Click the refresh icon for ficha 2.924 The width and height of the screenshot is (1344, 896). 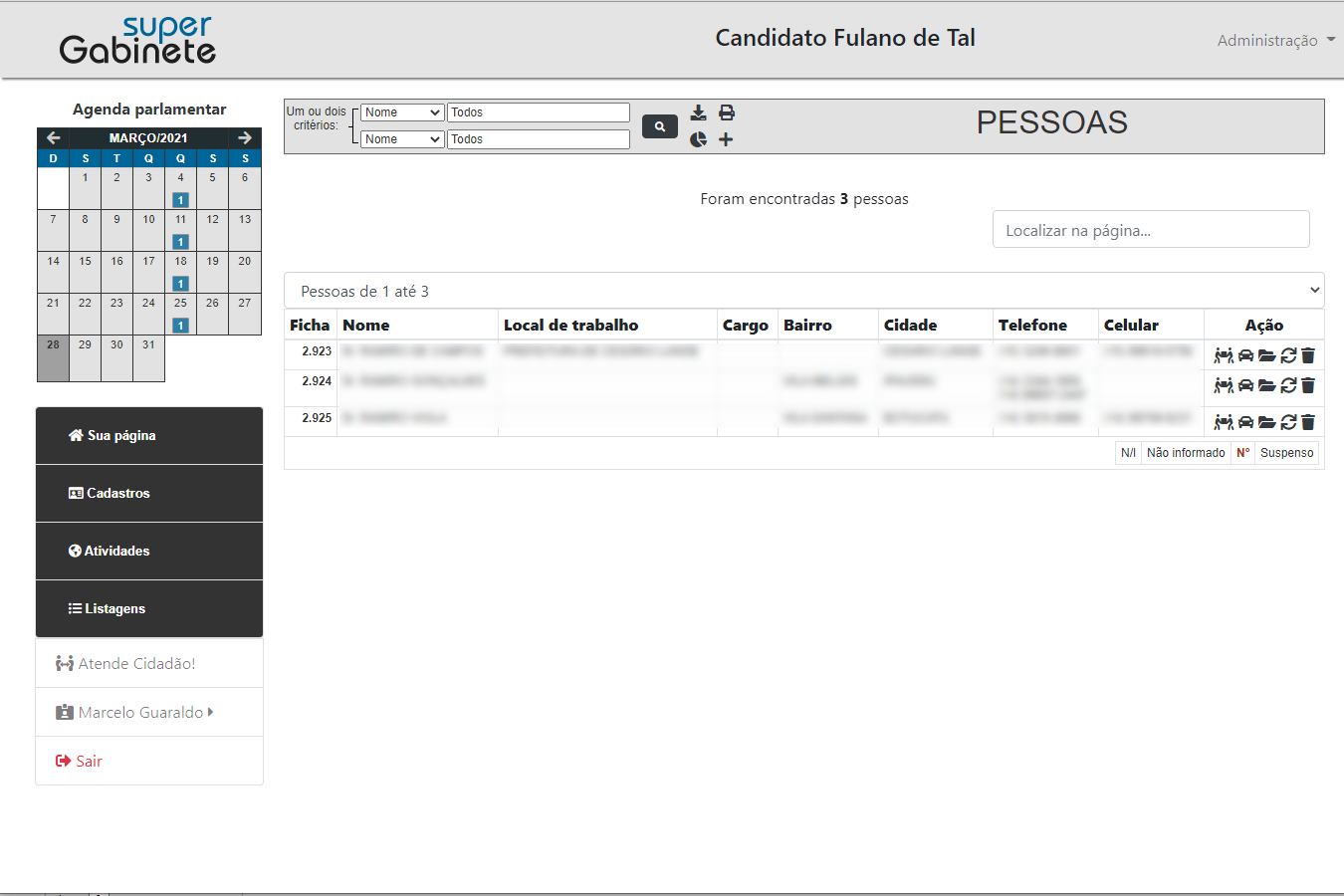pyautogui.click(x=1288, y=385)
